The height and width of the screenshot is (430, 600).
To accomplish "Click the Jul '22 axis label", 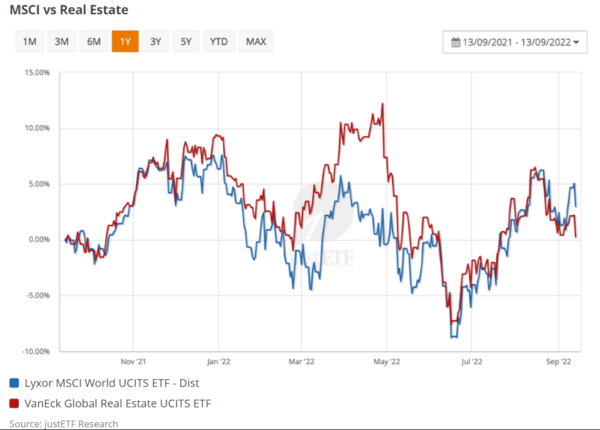I will pos(471,362).
